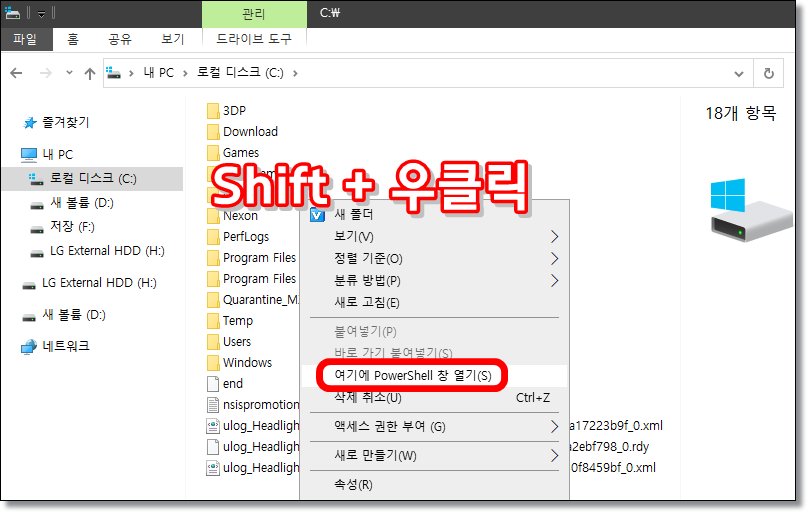Select 로컬 디스크 (C:) in navigation pane
The height and width of the screenshot is (528, 808).
(93, 179)
